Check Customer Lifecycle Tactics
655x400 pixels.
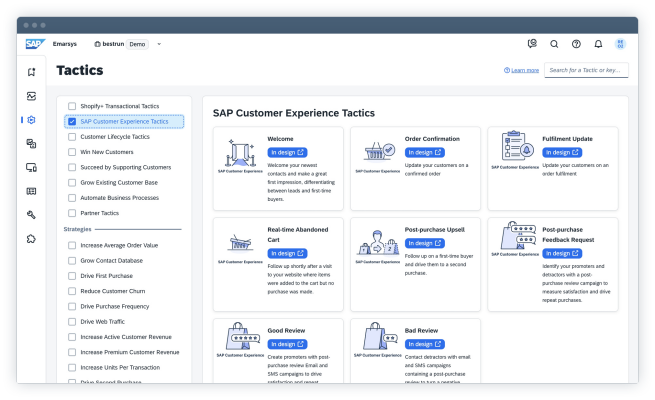point(72,137)
